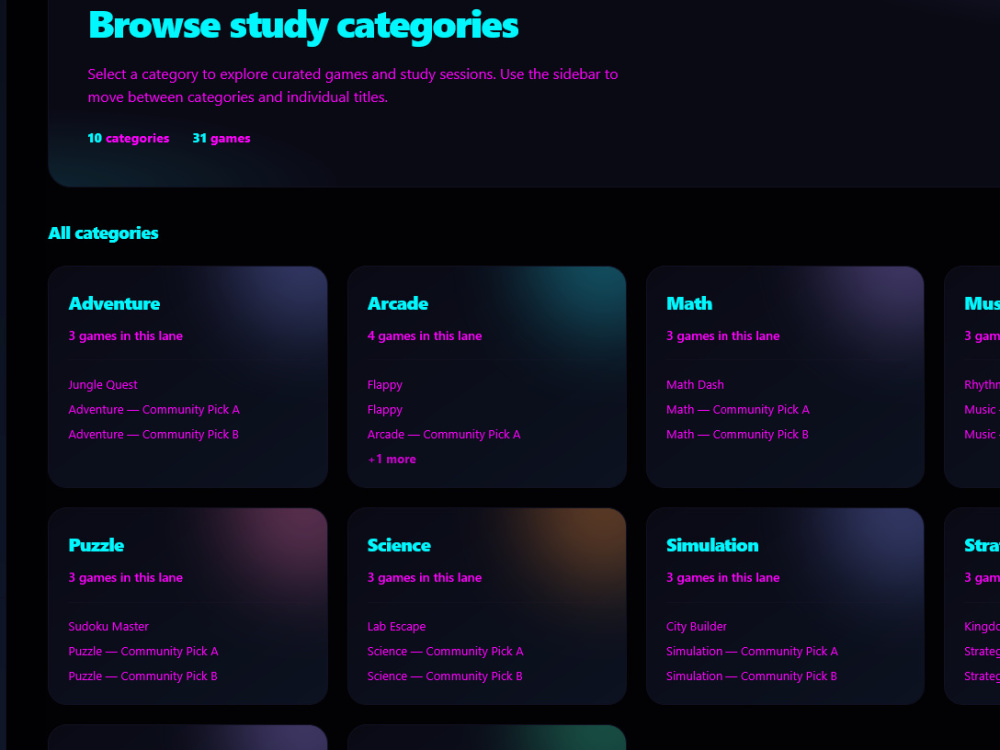Open the Math category heading
Viewport: 1000px width, 750px height.
click(x=689, y=304)
